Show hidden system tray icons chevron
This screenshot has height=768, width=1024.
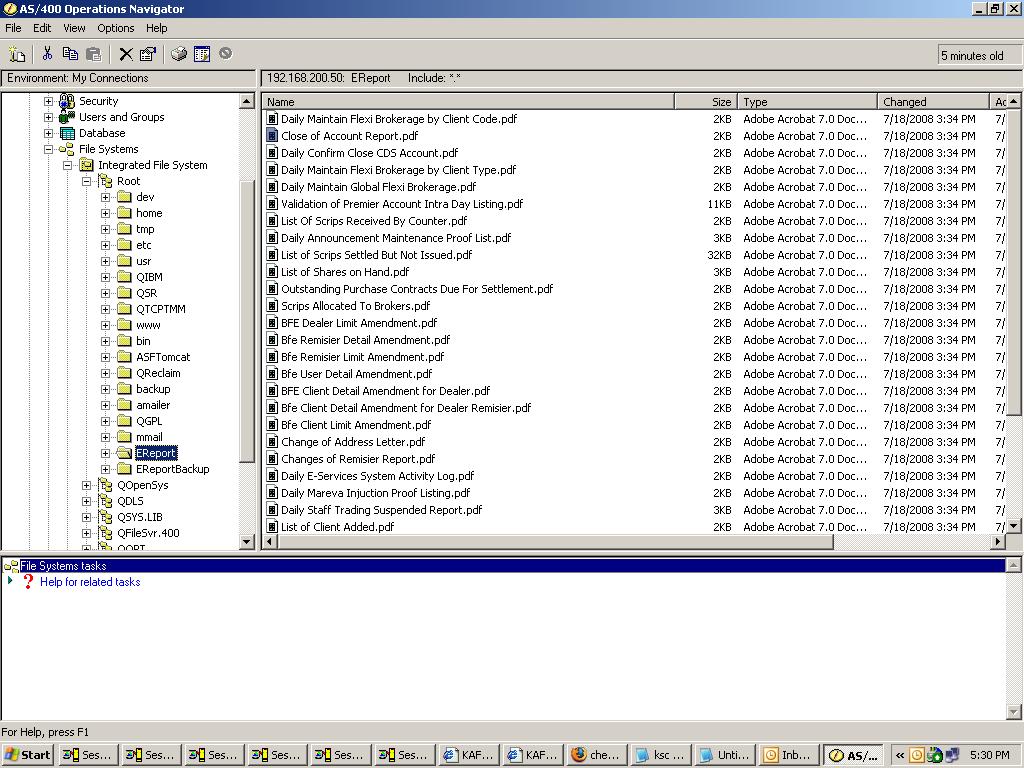coord(900,755)
